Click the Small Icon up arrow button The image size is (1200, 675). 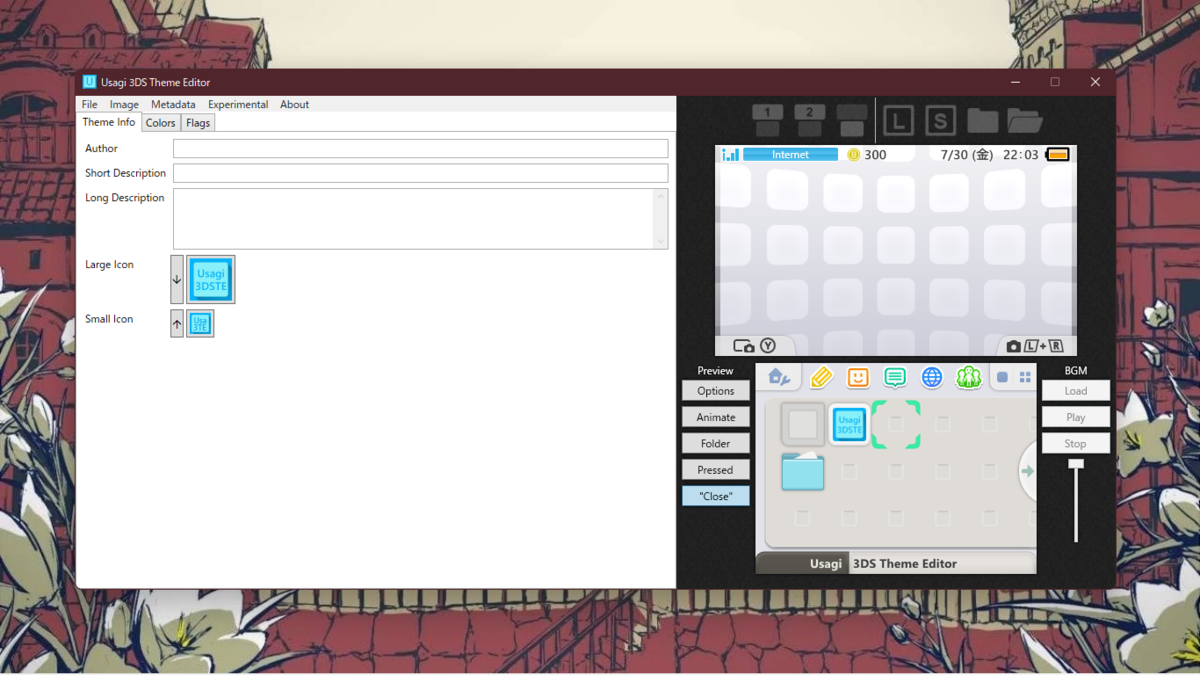click(x=177, y=324)
